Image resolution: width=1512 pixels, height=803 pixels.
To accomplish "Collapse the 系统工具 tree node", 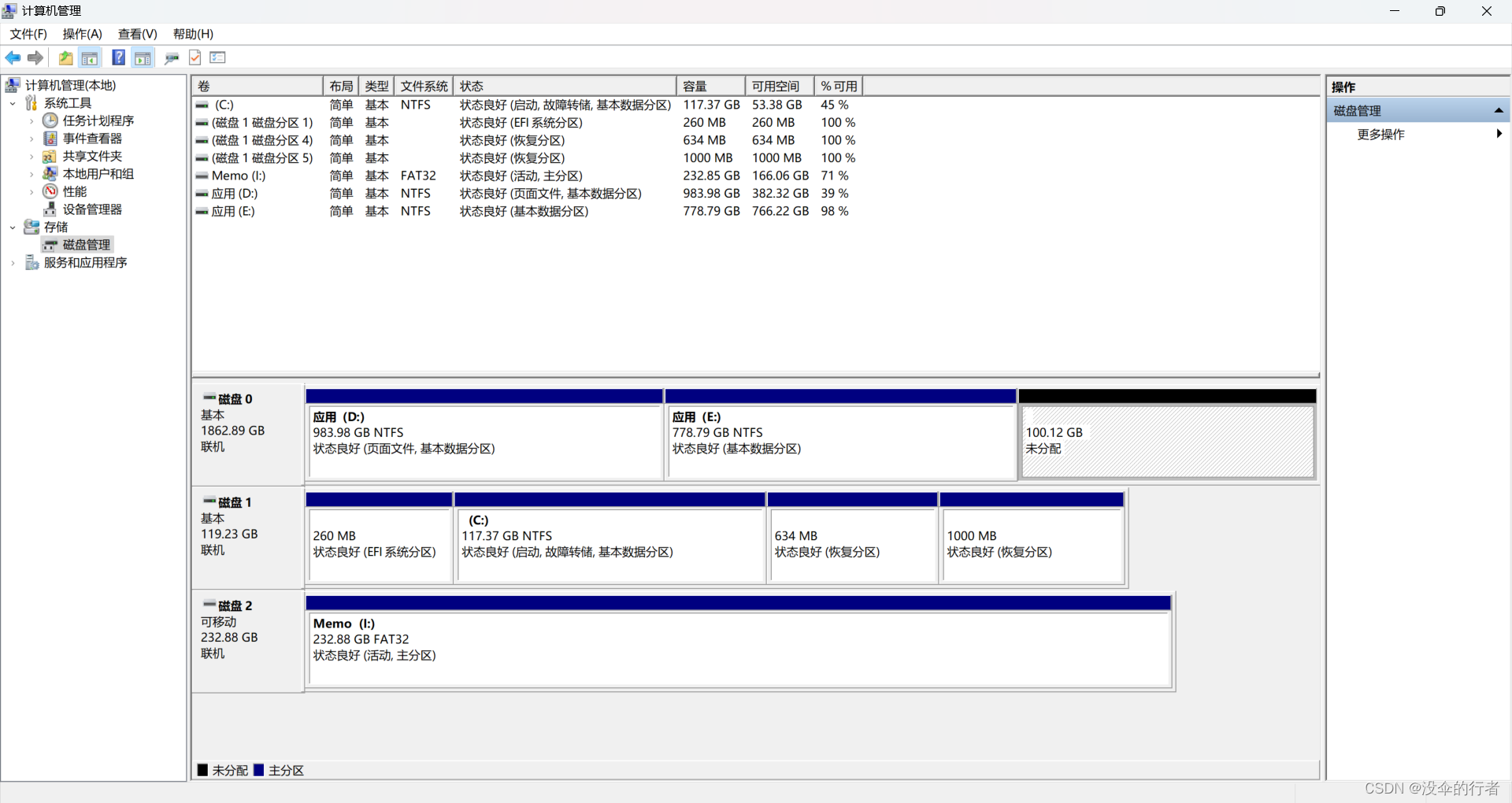I will (x=13, y=103).
